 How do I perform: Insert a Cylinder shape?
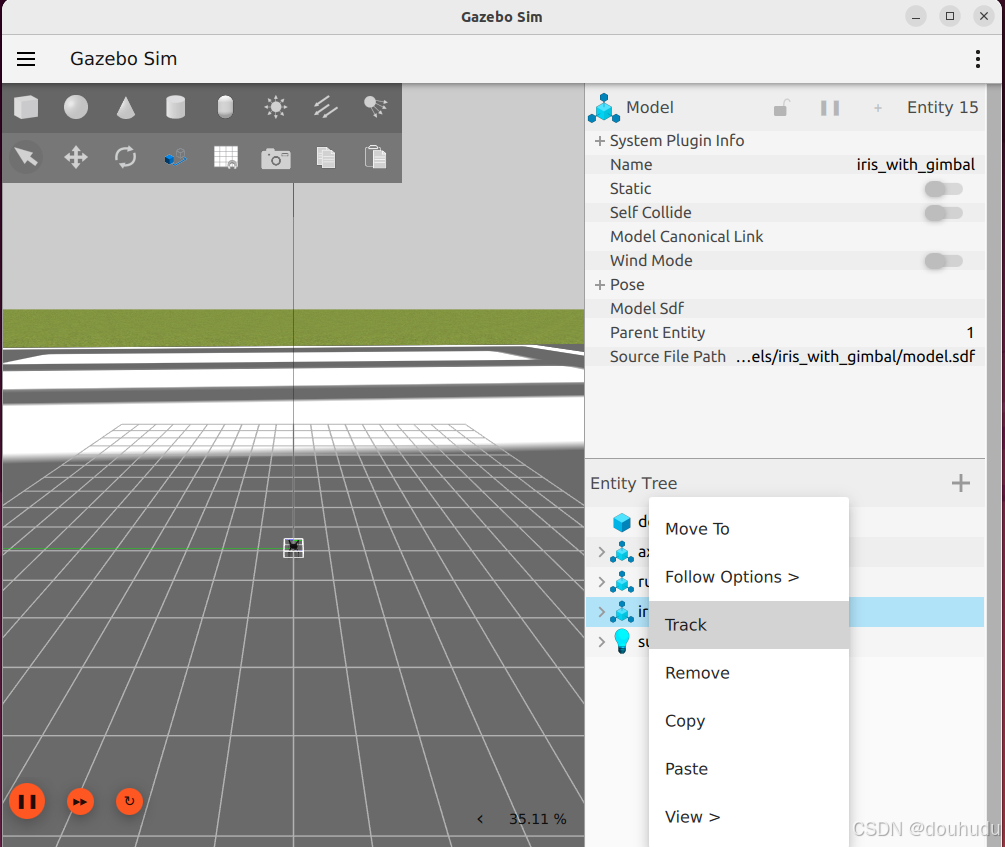(175, 107)
